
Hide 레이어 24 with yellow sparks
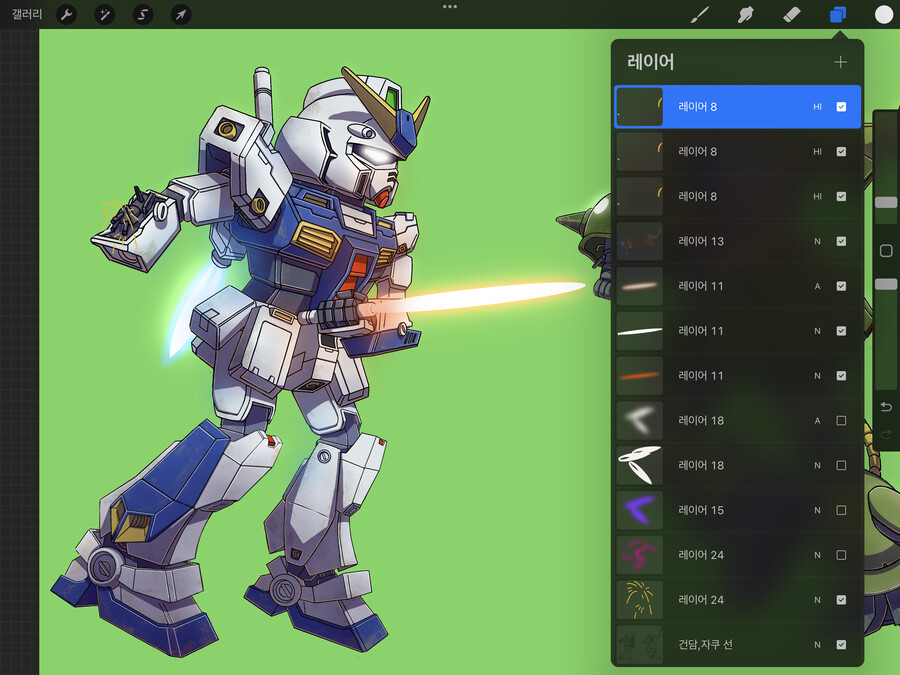coord(841,600)
